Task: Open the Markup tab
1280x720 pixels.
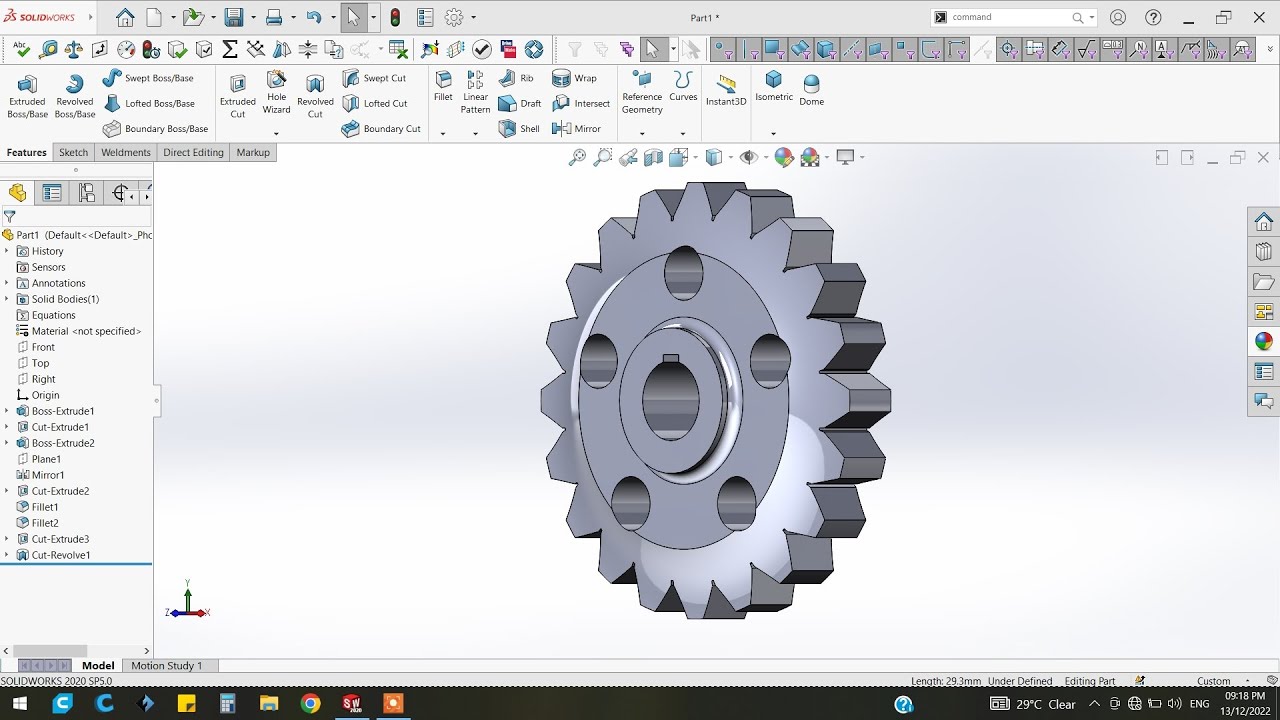Action: tap(253, 152)
